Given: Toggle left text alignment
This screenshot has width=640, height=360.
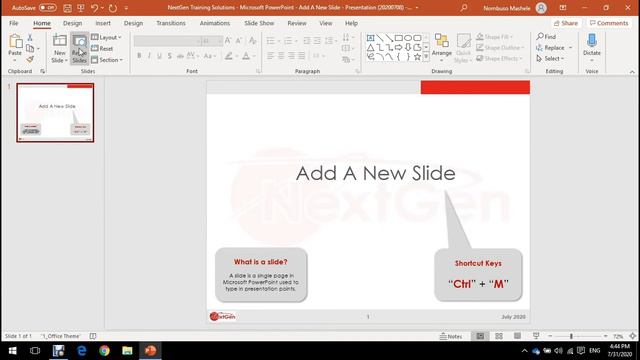Looking at the screenshot, I should point(271,56).
